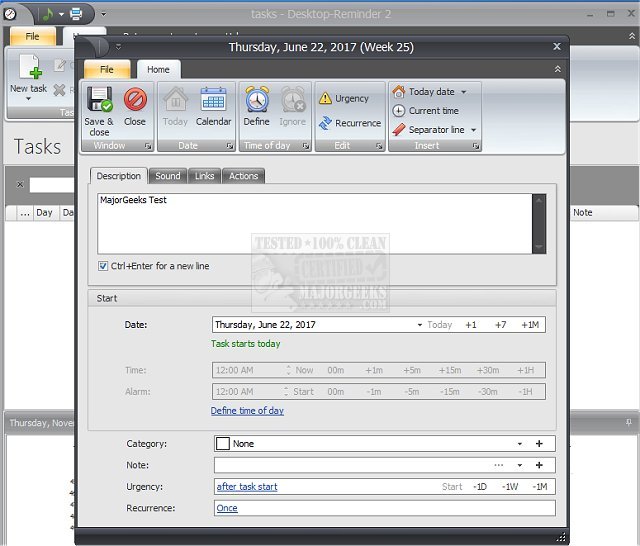Add new note with plus icon
The width and height of the screenshot is (640, 546).
coord(539,465)
